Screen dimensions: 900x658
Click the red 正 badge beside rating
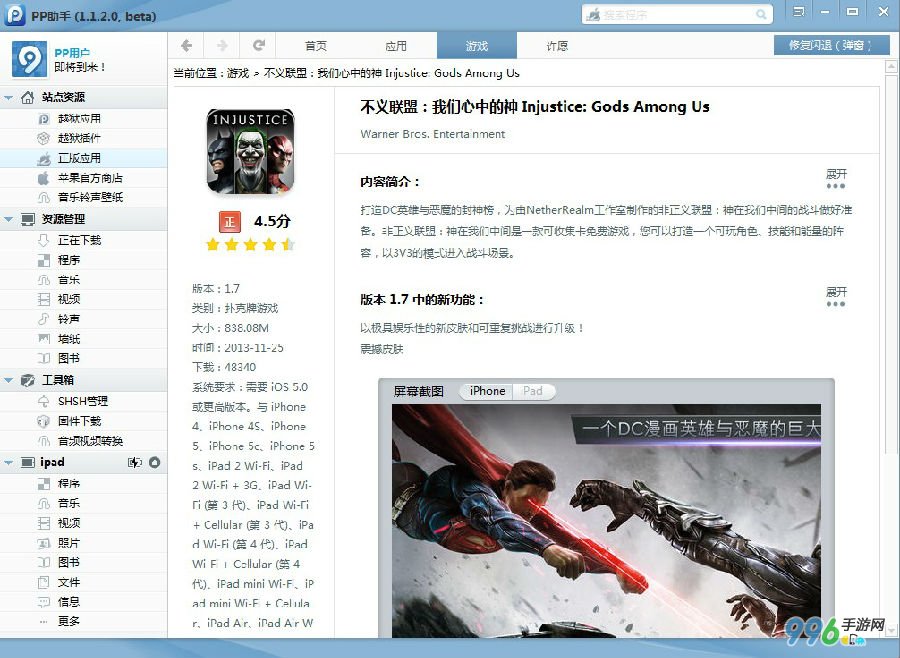click(230, 221)
